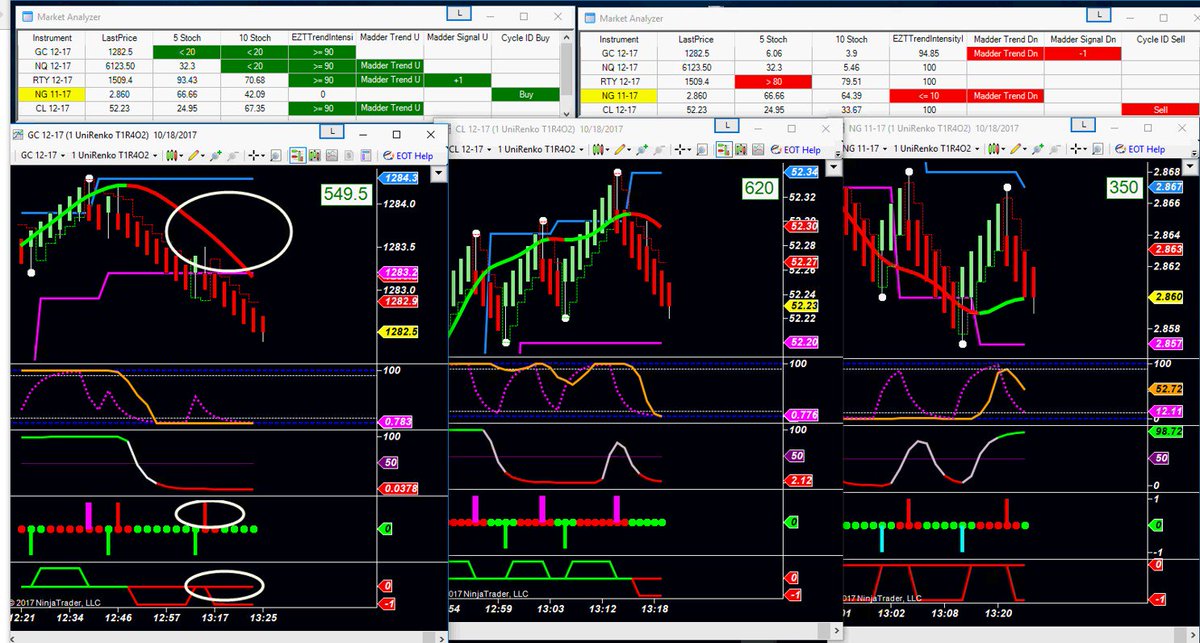Click grey disconnect plug icon in NG chart toolbar
Viewport: 1200px width, 643px height.
click(x=1053, y=149)
